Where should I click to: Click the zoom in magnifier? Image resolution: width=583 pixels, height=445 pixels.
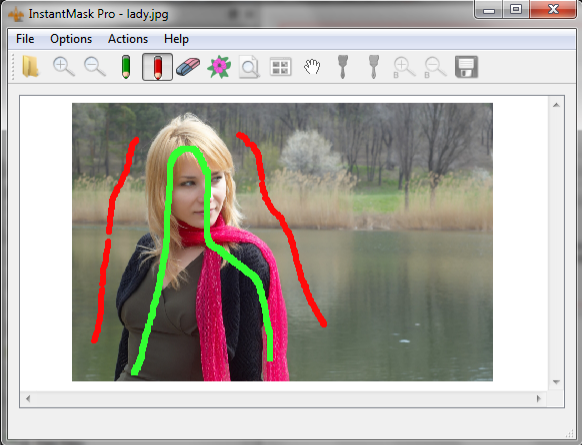(x=64, y=67)
